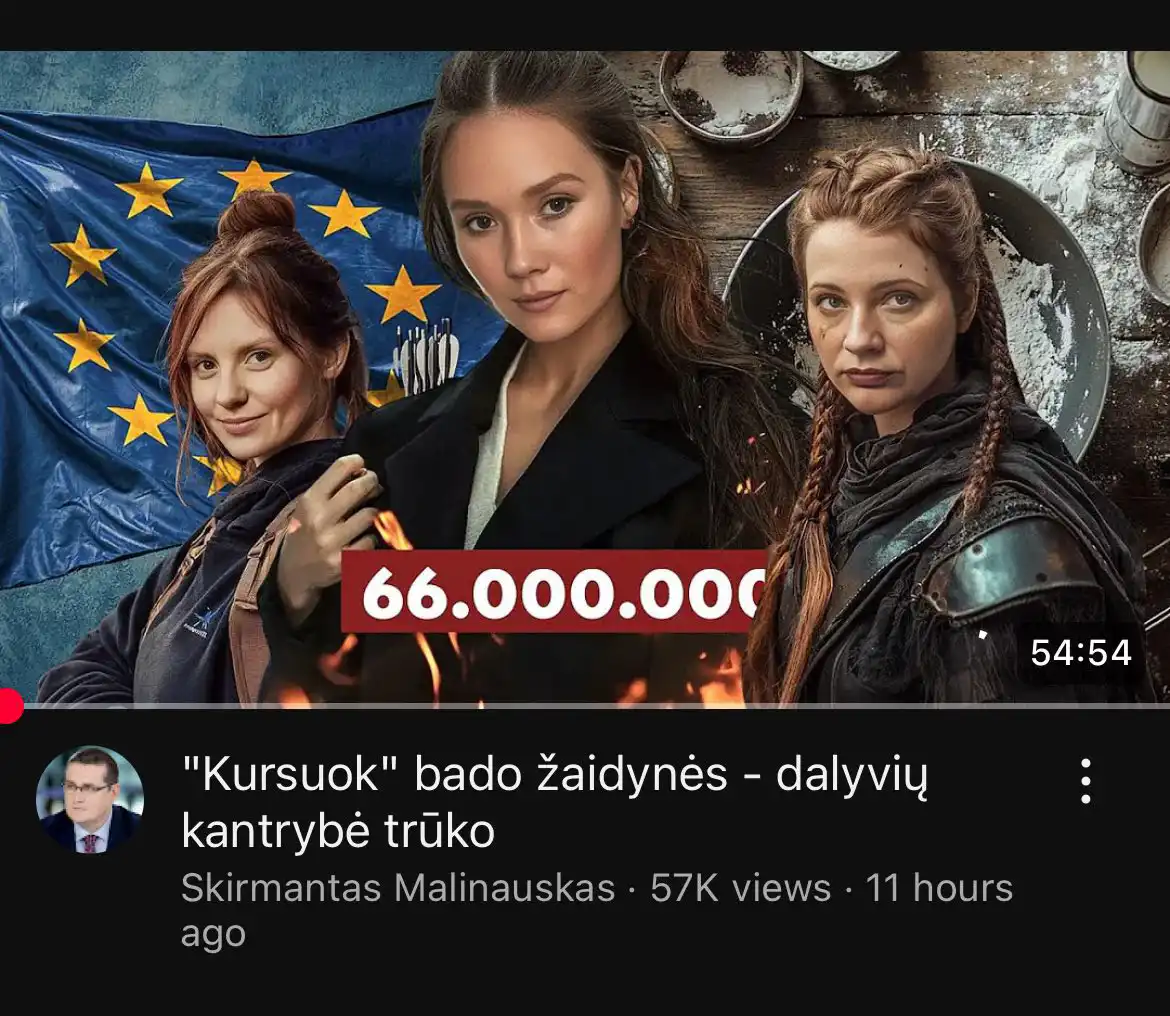Viewport: 1170px width, 1016px height.
Task: Click the arrows quiver in the thumbnail
Action: (x=426, y=357)
